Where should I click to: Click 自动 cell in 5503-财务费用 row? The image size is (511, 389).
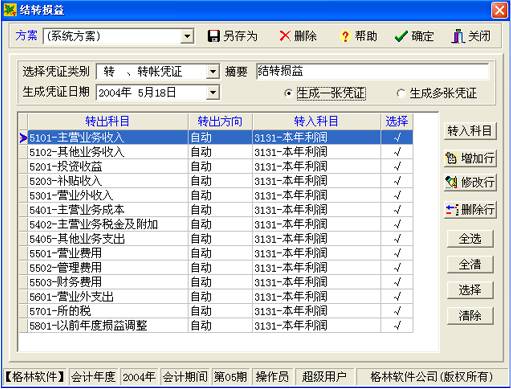tap(220, 282)
